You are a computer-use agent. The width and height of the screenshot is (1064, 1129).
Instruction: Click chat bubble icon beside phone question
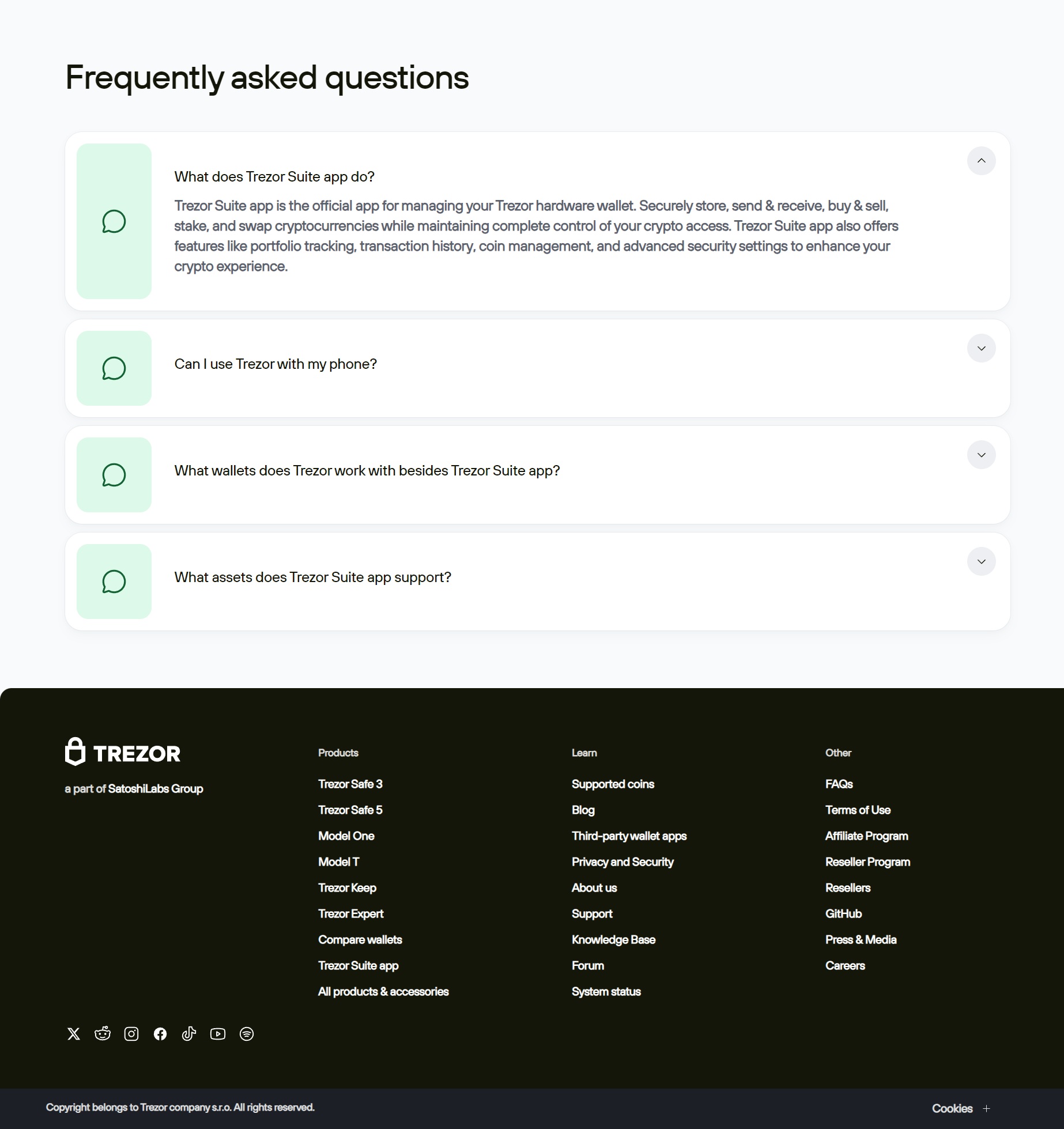click(x=114, y=368)
